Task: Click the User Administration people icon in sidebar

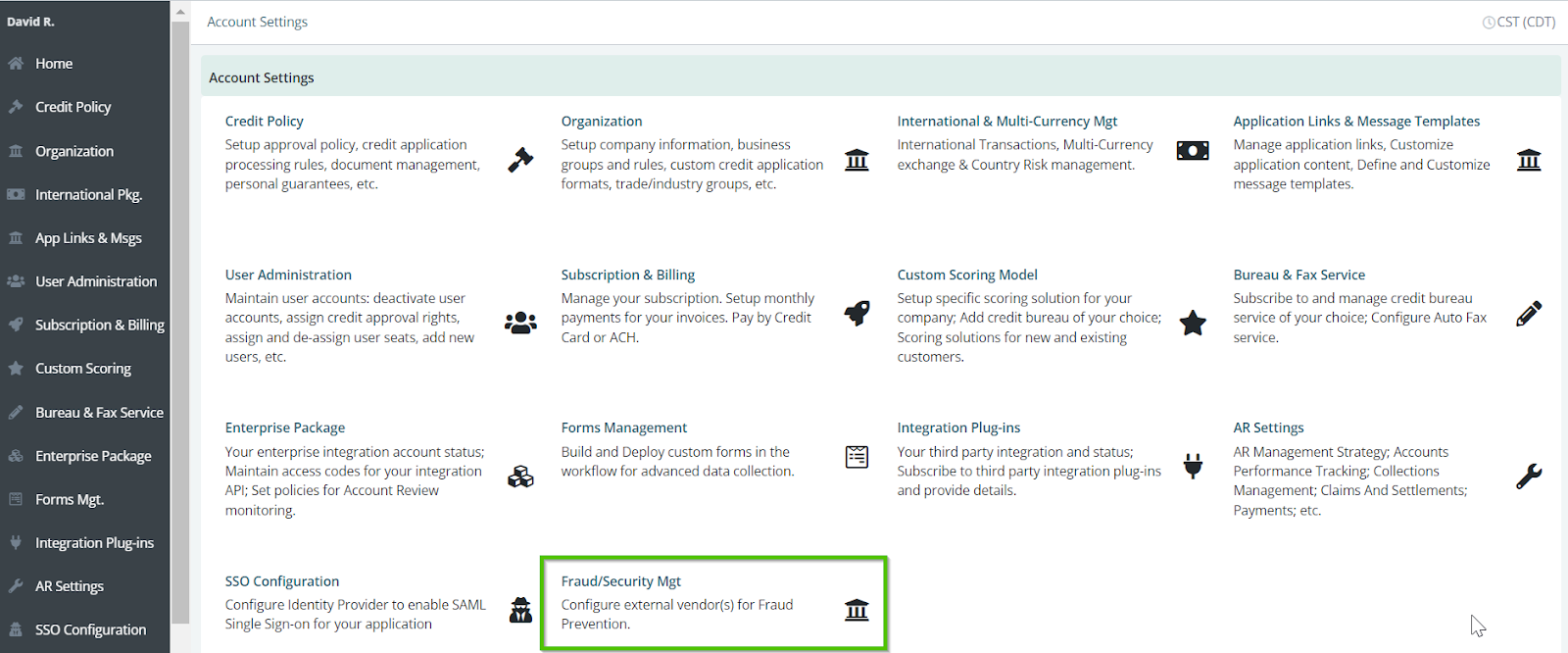Action: (16, 281)
